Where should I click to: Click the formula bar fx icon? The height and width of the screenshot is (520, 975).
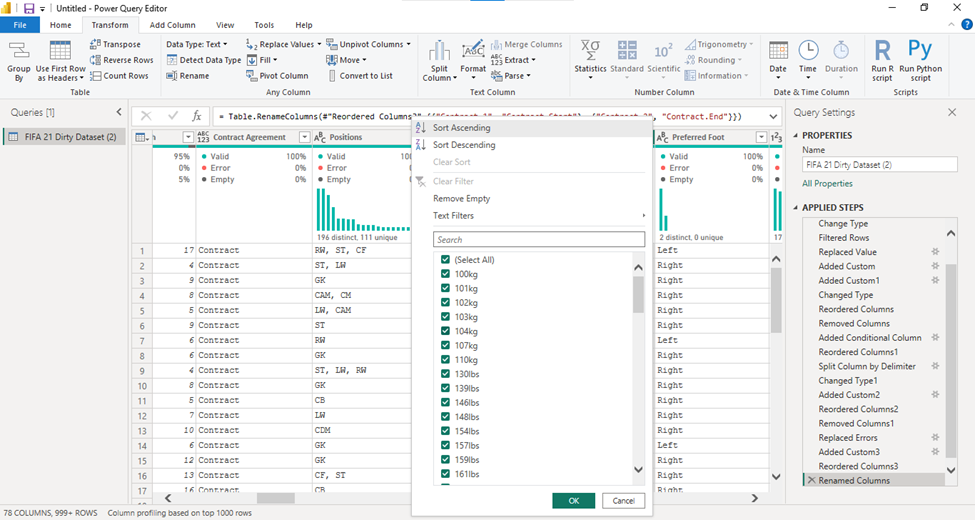tap(196, 116)
